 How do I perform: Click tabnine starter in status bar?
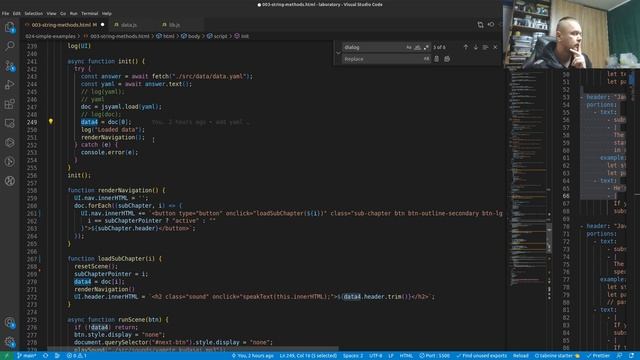click(x=557, y=356)
